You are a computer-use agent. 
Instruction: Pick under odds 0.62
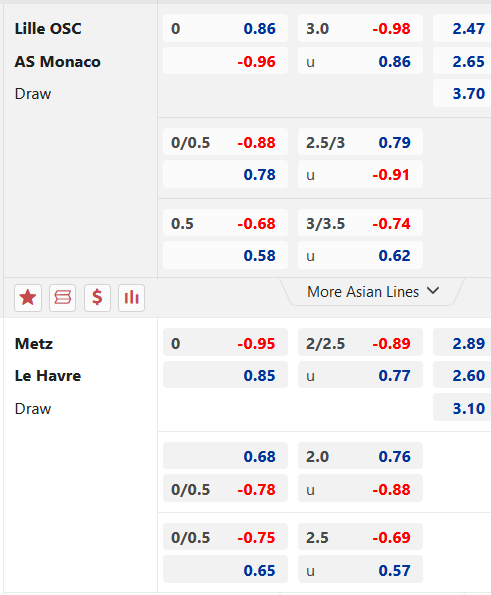[360, 255]
